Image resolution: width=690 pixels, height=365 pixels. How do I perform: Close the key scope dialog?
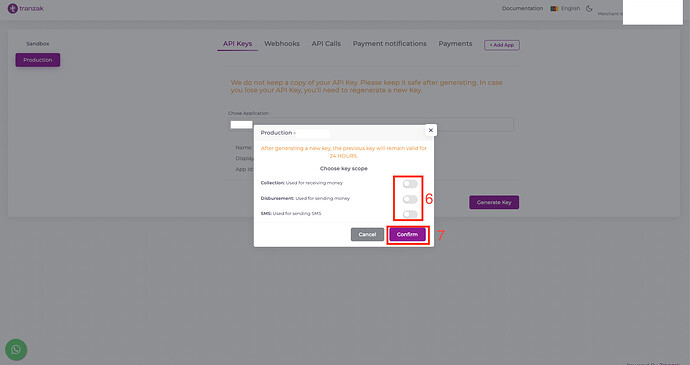431,130
